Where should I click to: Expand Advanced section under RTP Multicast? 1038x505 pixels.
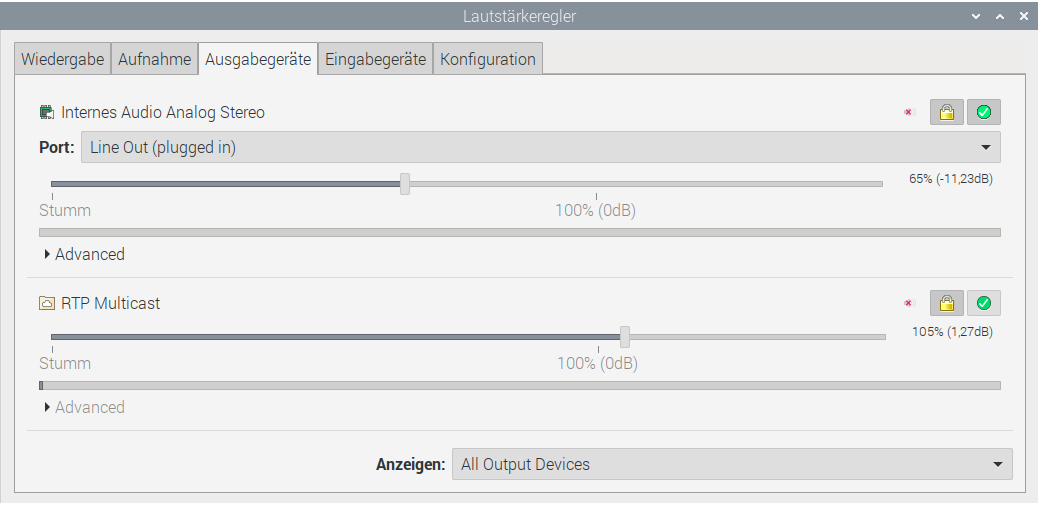[x=84, y=407]
